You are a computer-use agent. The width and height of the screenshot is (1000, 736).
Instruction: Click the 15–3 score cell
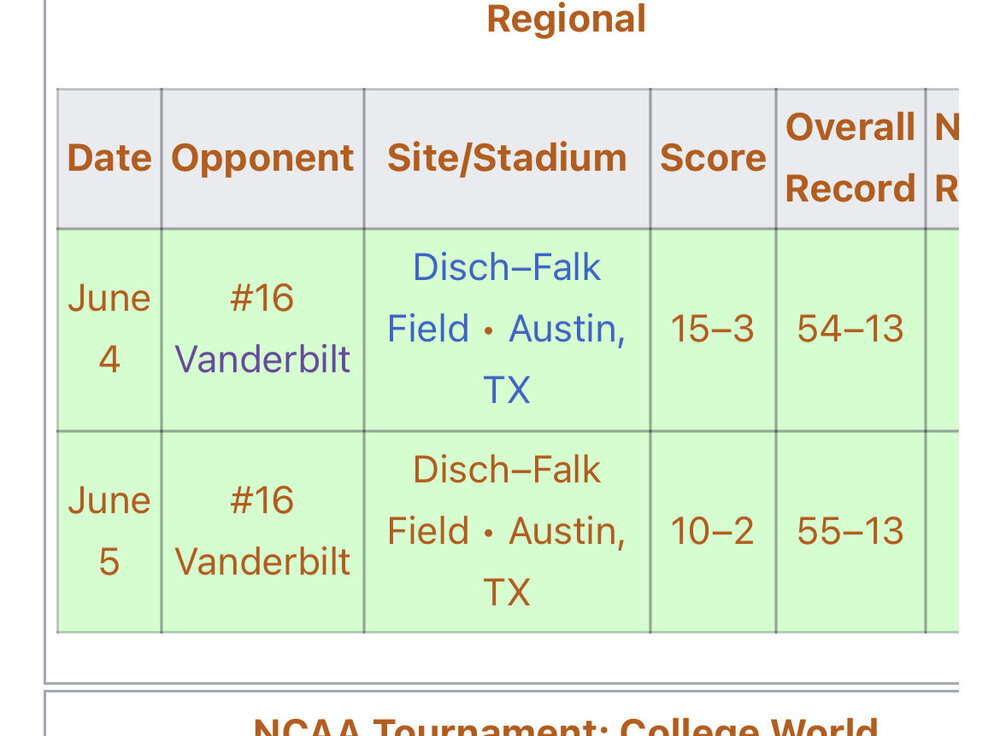(712, 329)
